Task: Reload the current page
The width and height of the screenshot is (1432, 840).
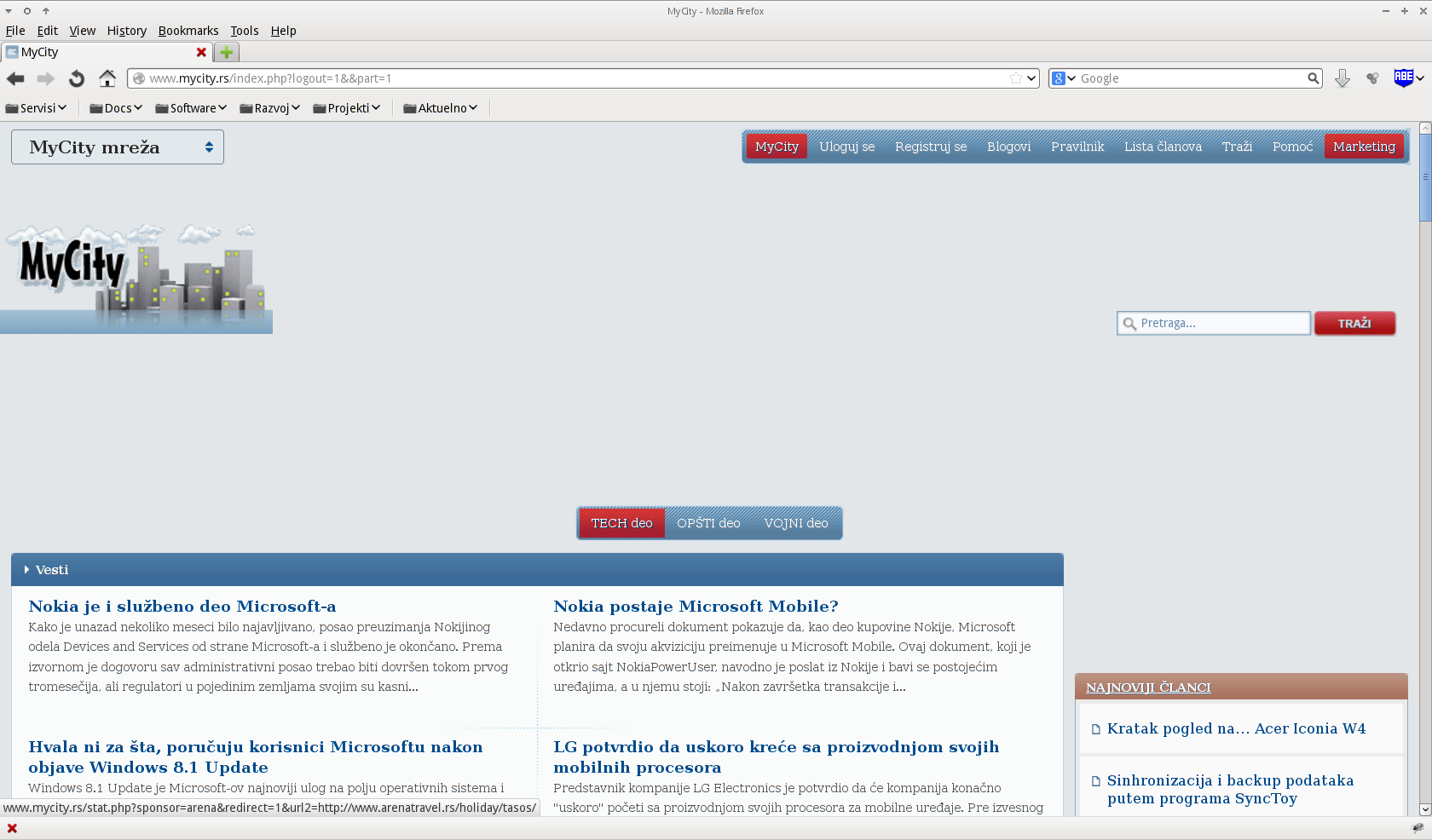Action: click(77, 78)
